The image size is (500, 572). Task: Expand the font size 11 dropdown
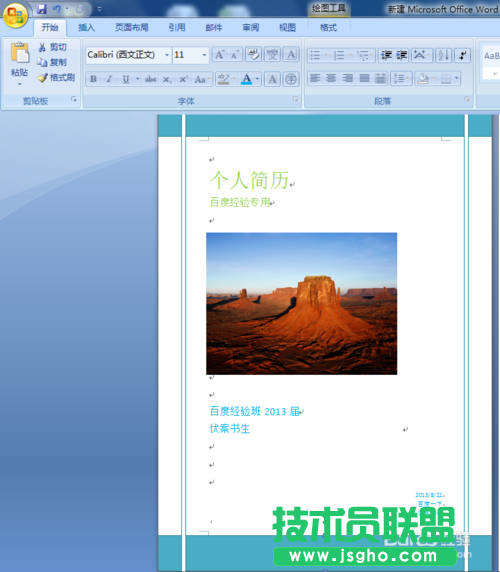[204, 55]
